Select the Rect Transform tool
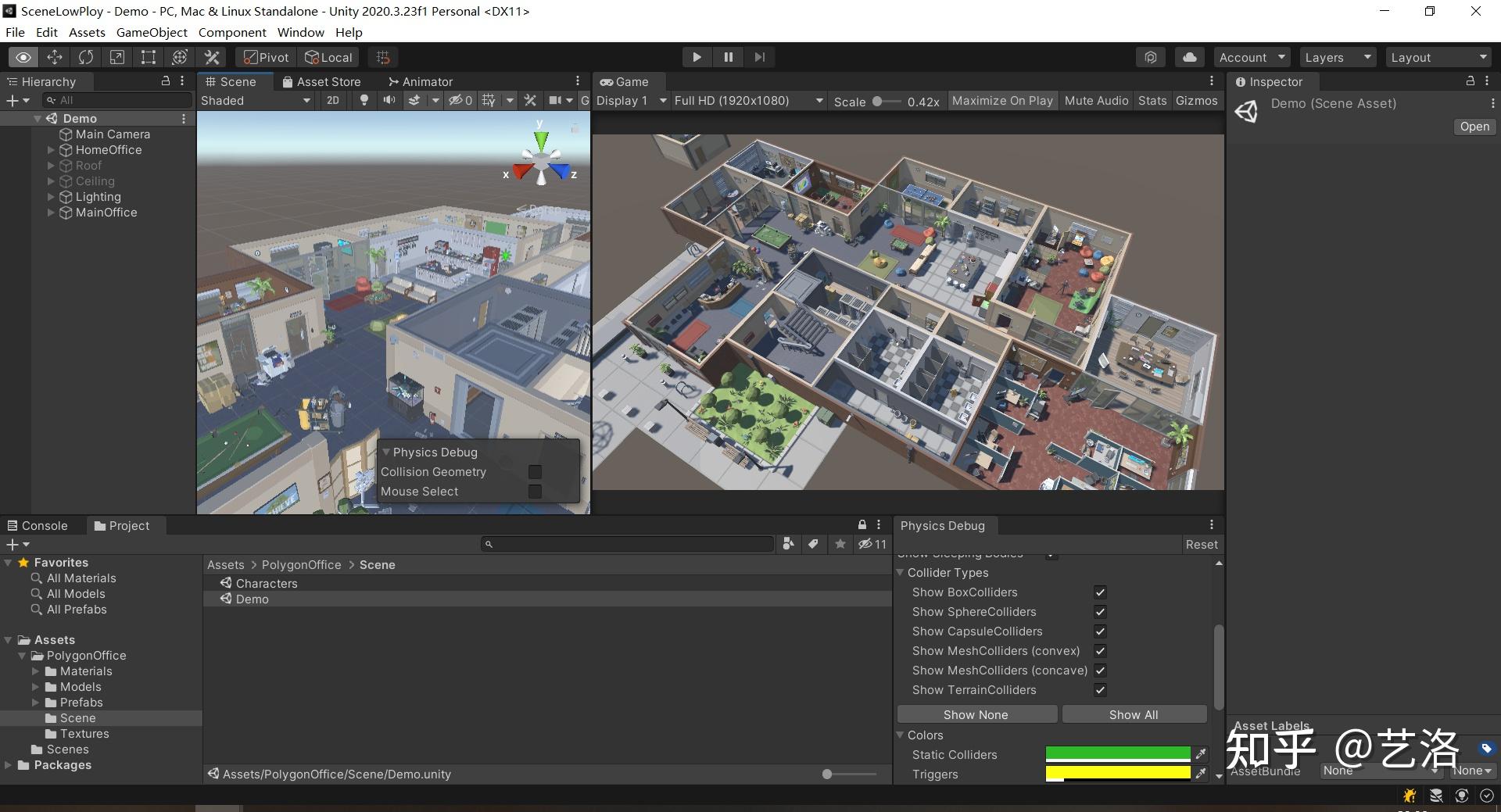The width and height of the screenshot is (1501, 812). tap(149, 57)
